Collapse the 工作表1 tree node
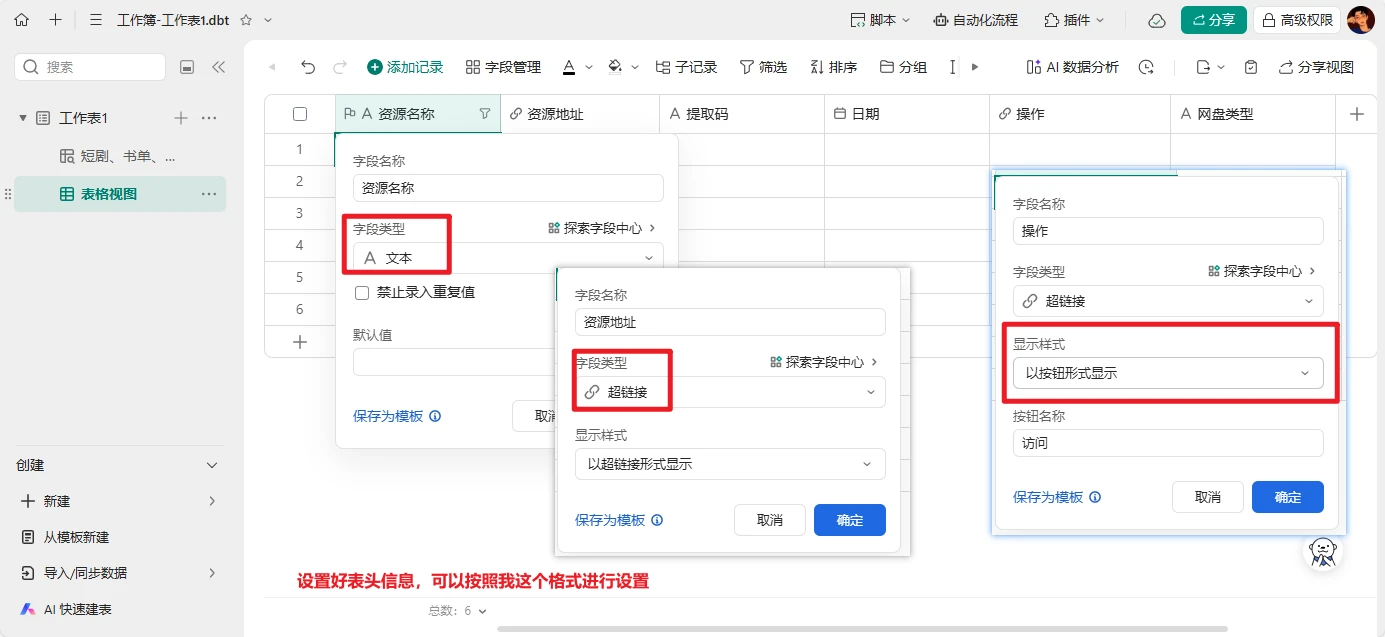The height and width of the screenshot is (637, 1385). (23, 118)
